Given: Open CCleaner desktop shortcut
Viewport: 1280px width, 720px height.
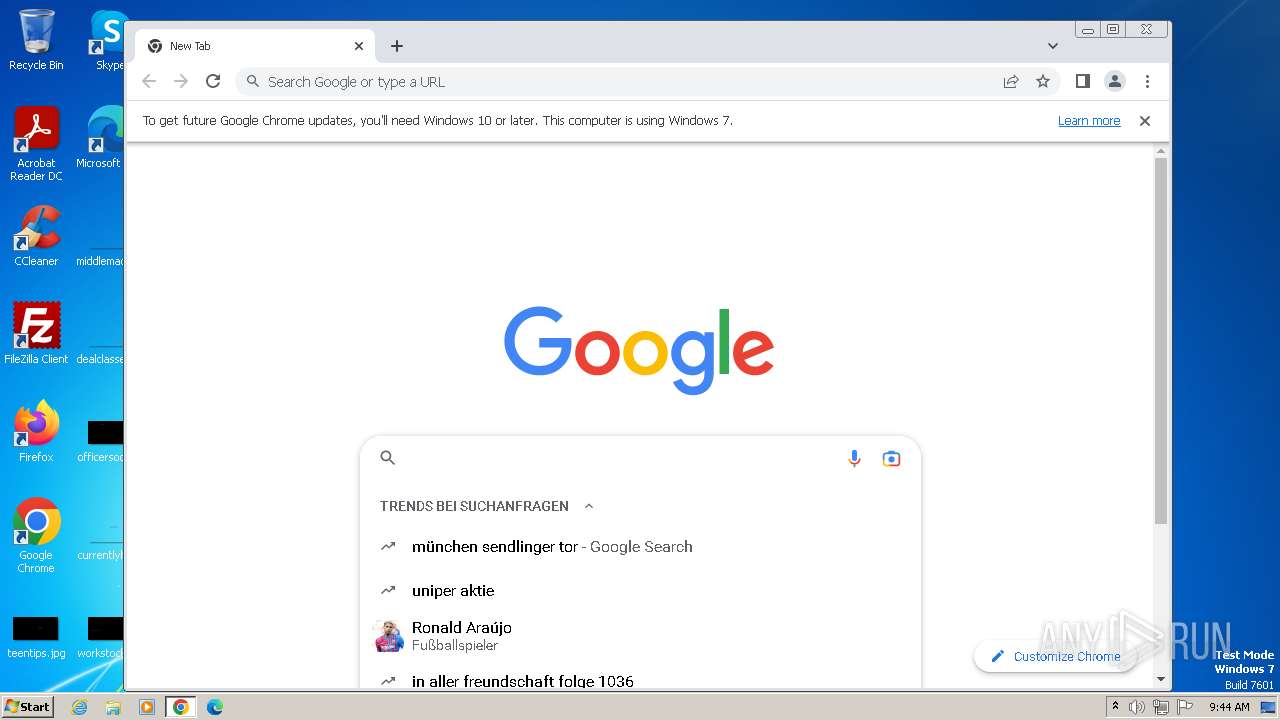Looking at the screenshot, I should [36, 236].
